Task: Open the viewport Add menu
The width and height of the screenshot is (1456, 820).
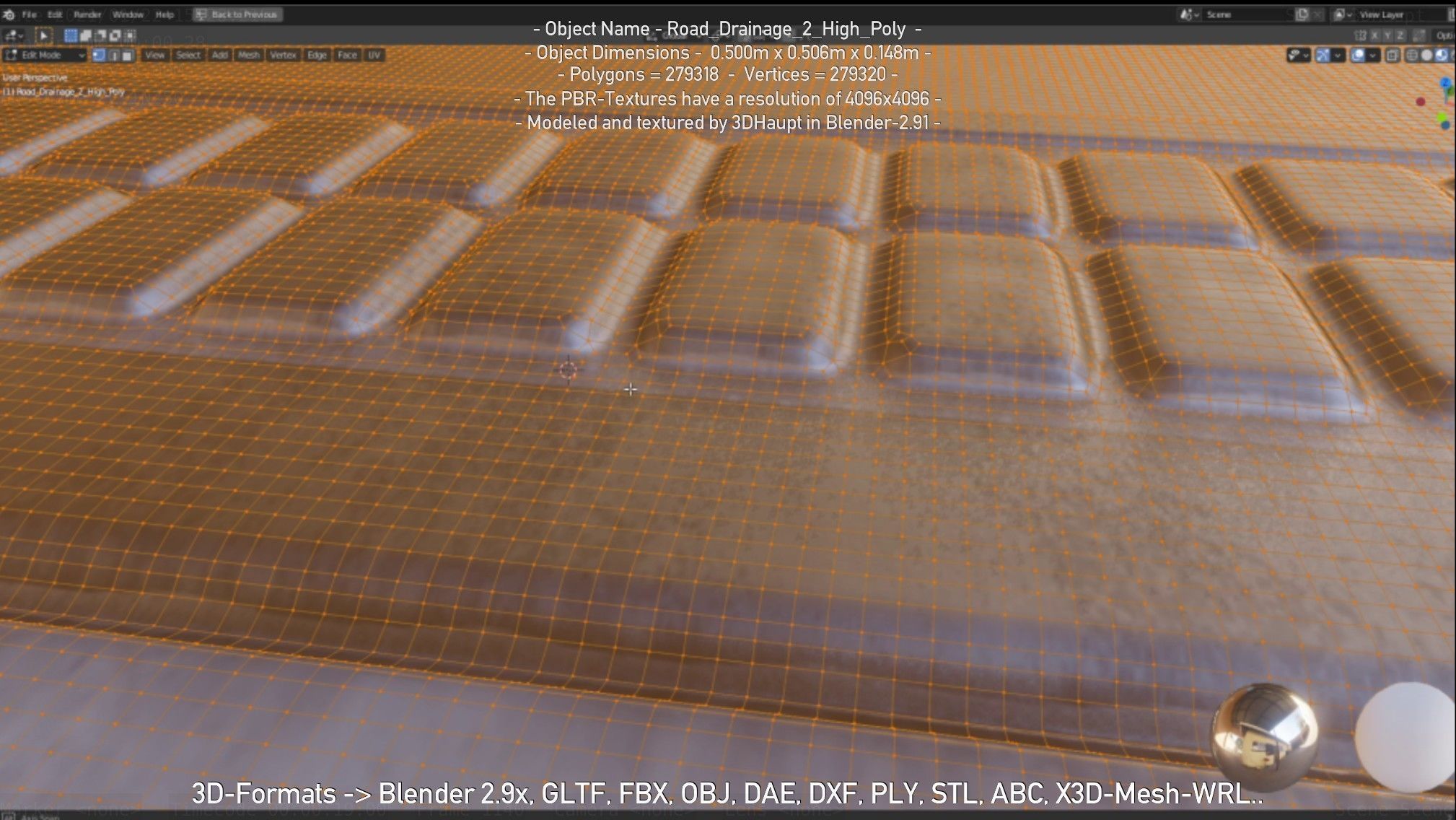Action: point(219,55)
